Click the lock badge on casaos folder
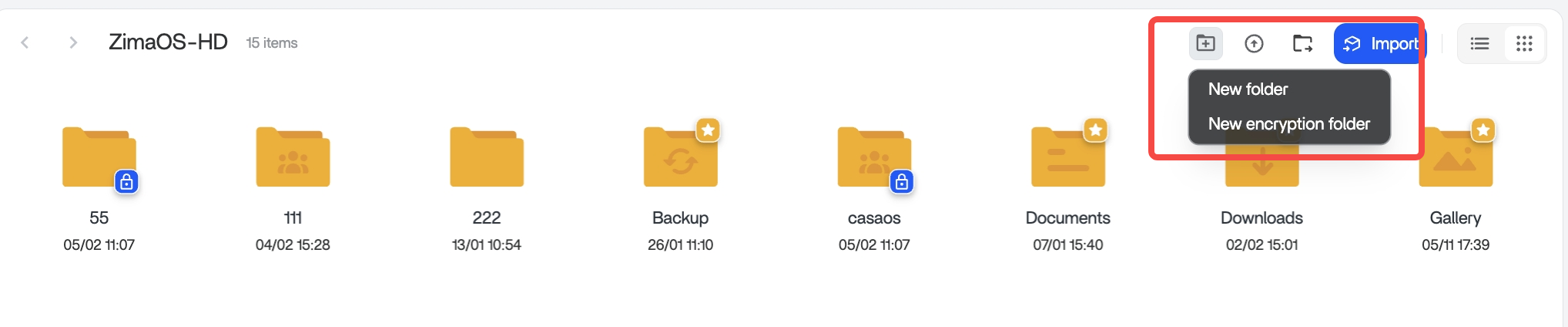The width and height of the screenshot is (1568, 327). coord(901,182)
